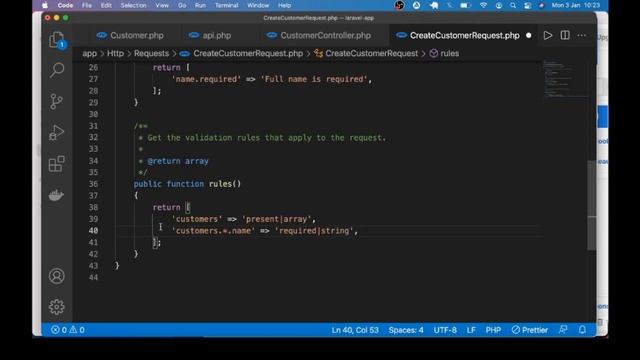This screenshot has width=640, height=360.
Task: Open the Window menu
Action: (258, 5)
